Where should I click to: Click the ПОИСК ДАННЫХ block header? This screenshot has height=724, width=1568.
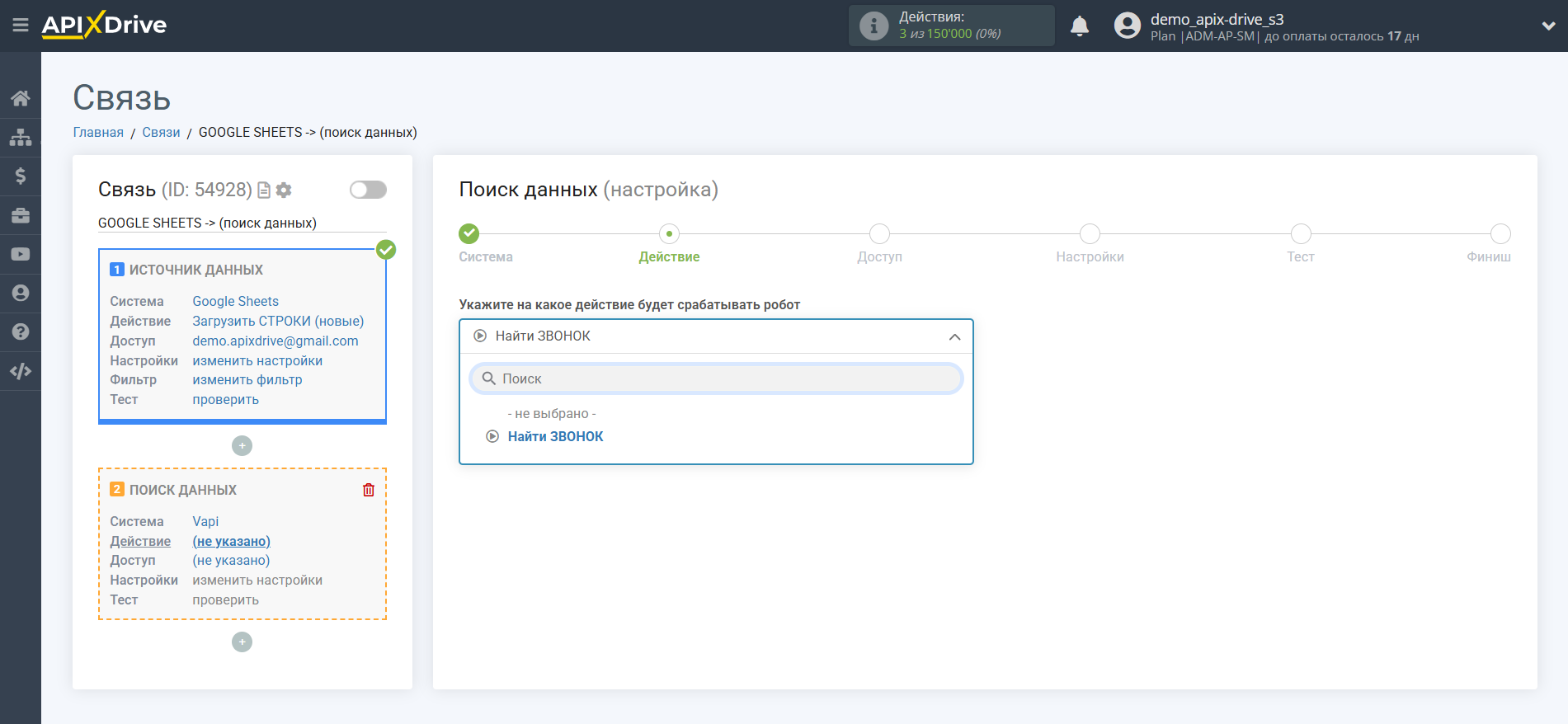[x=183, y=491]
